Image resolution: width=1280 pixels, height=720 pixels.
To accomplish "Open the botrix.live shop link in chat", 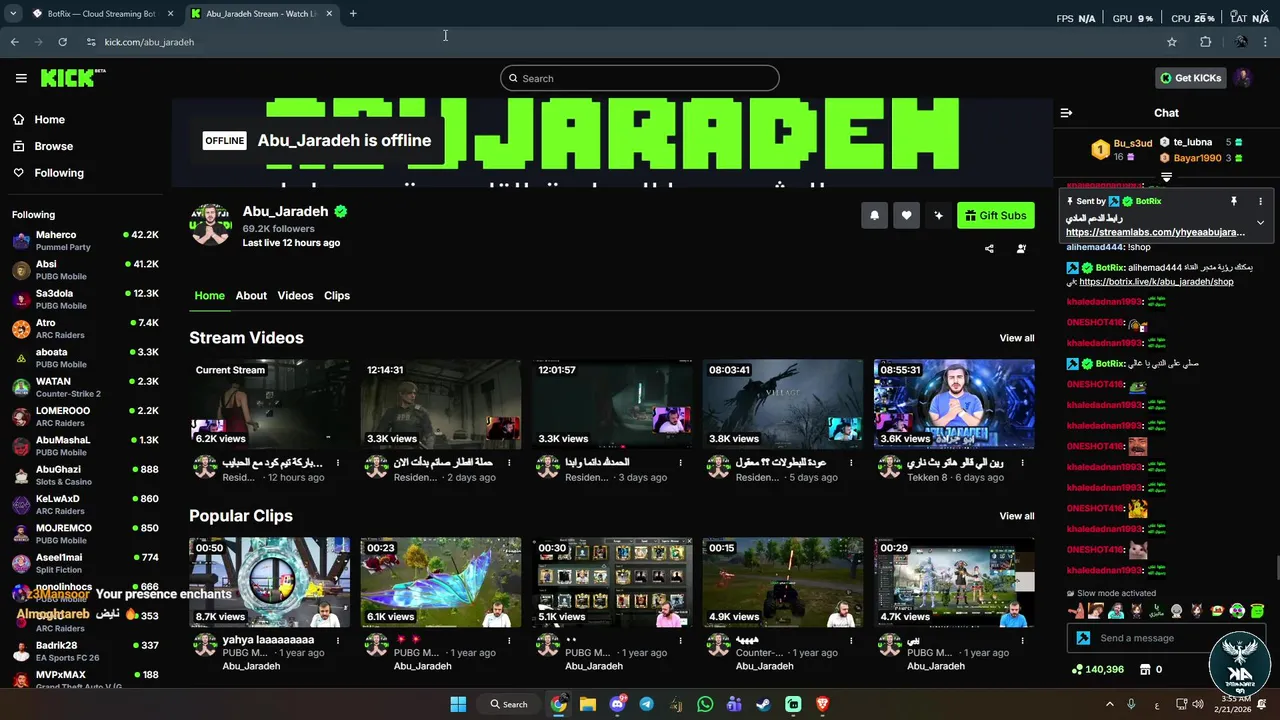I will point(1156,282).
